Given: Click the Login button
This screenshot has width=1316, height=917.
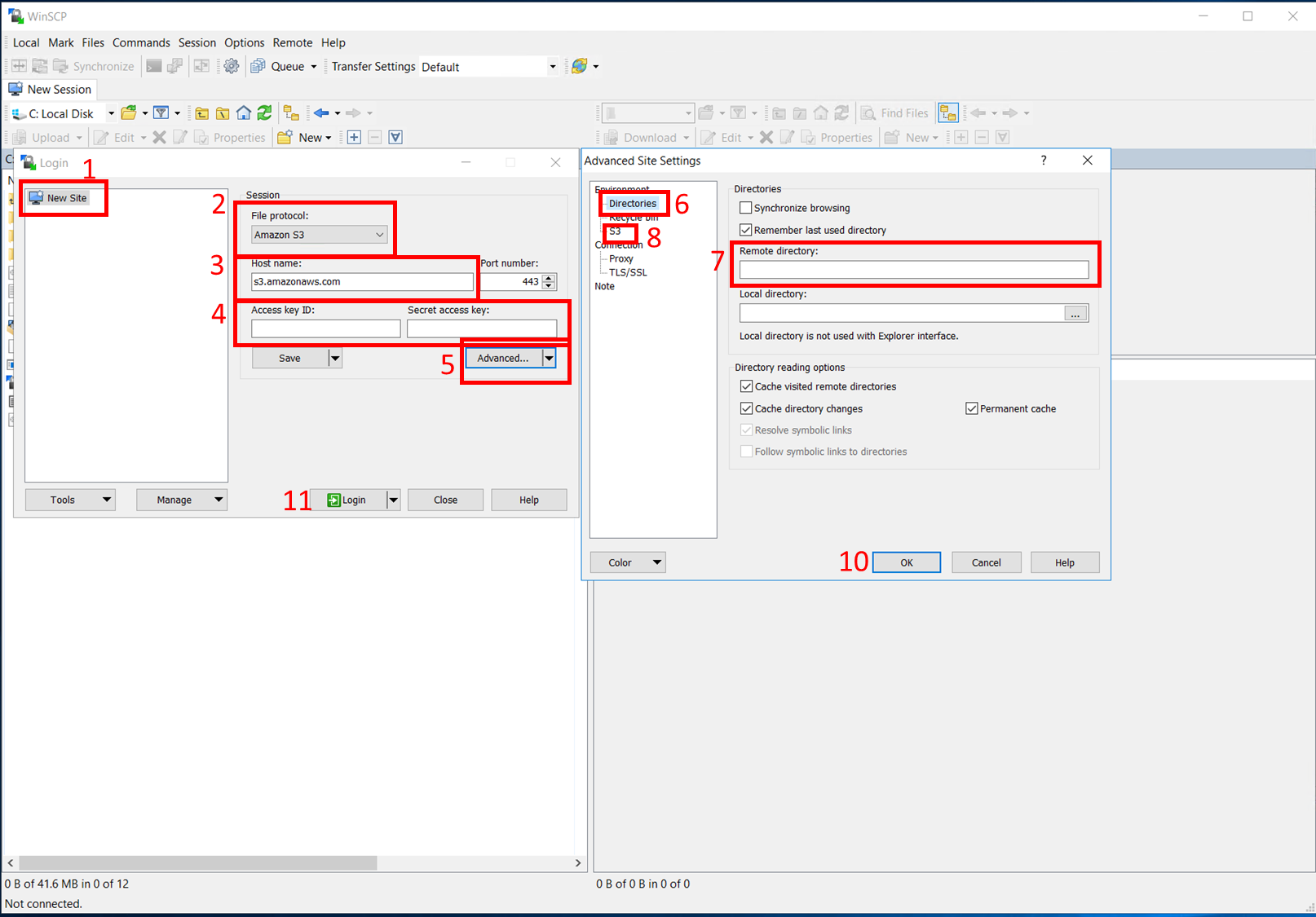Looking at the screenshot, I should 348,500.
